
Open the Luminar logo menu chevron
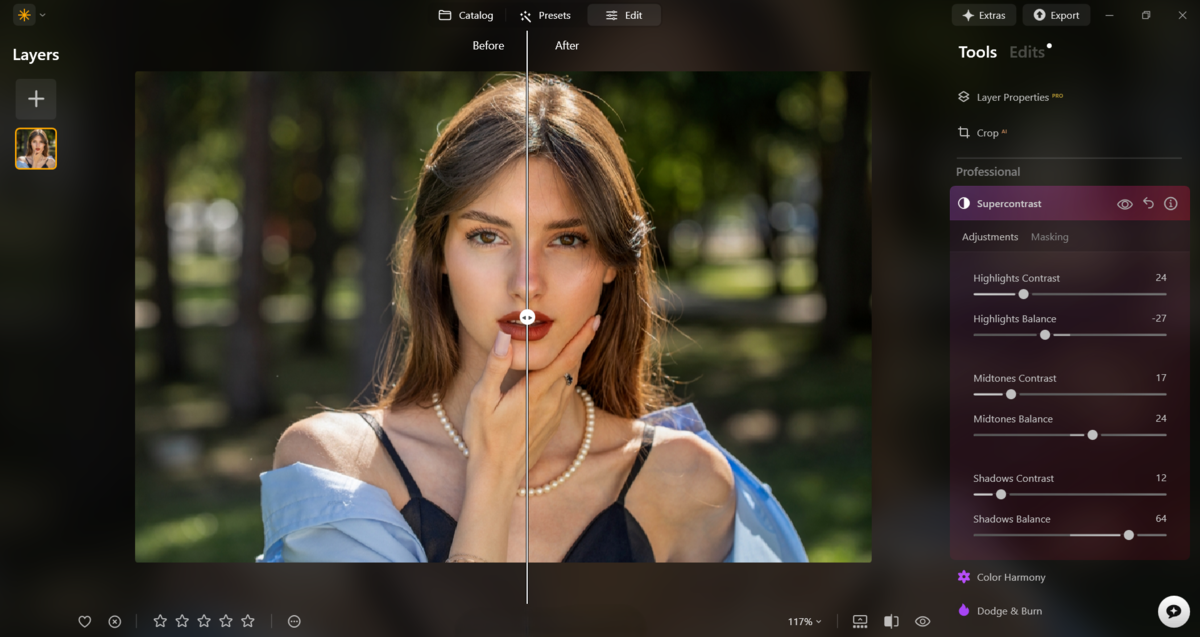[42, 15]
